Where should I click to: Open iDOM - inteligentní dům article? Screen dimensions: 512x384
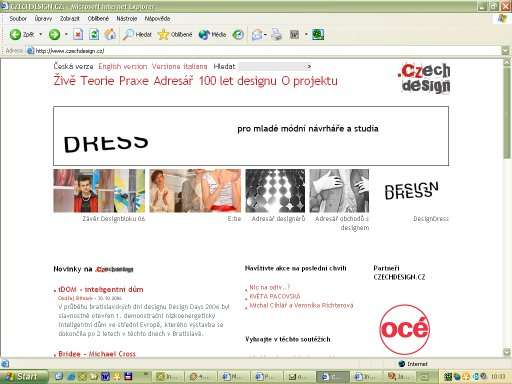coord(101,289)
